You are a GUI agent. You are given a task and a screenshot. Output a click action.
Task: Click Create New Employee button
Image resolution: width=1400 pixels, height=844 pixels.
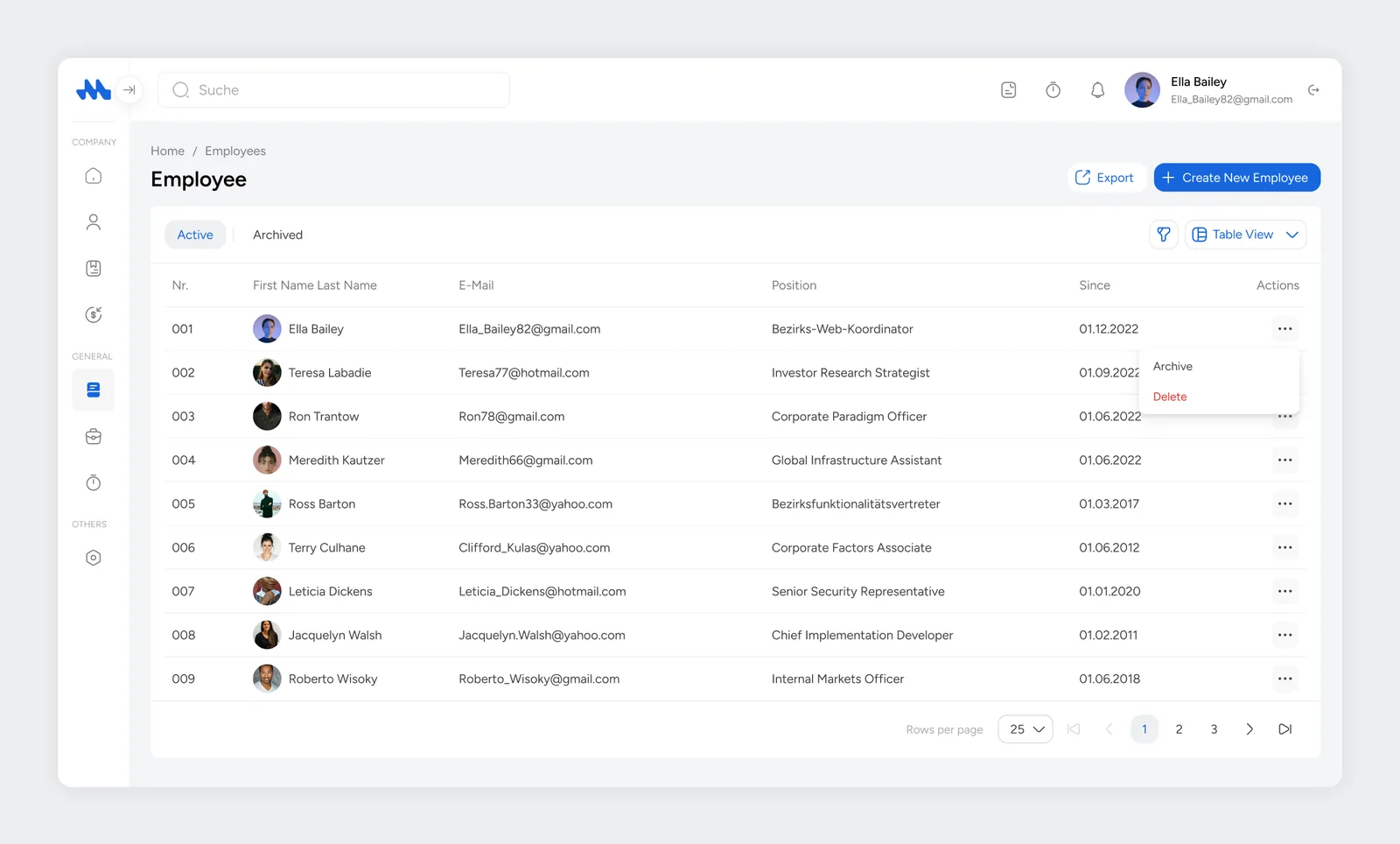tap(1236, 178)
